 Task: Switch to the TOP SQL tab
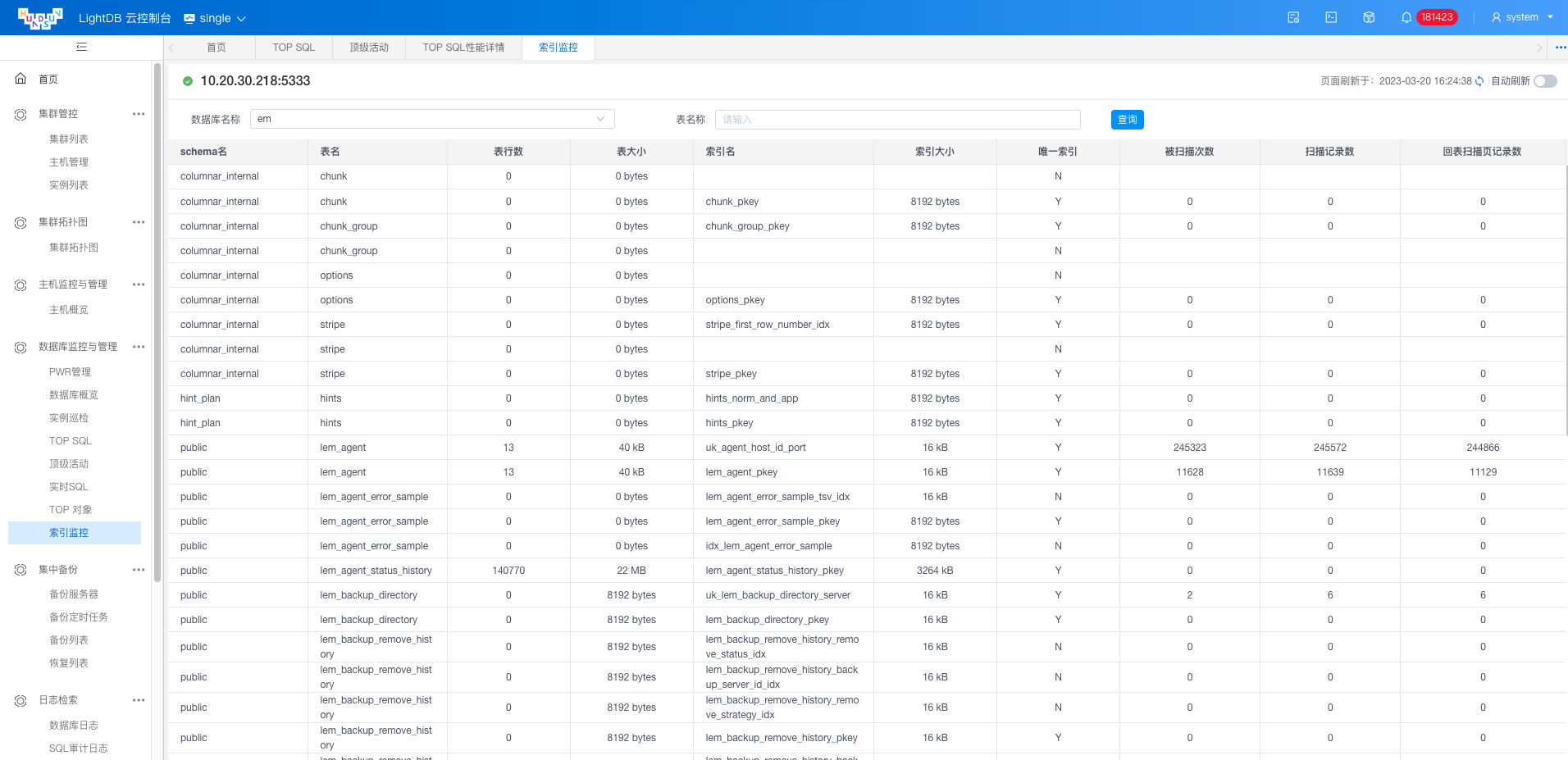click(294, 48)
